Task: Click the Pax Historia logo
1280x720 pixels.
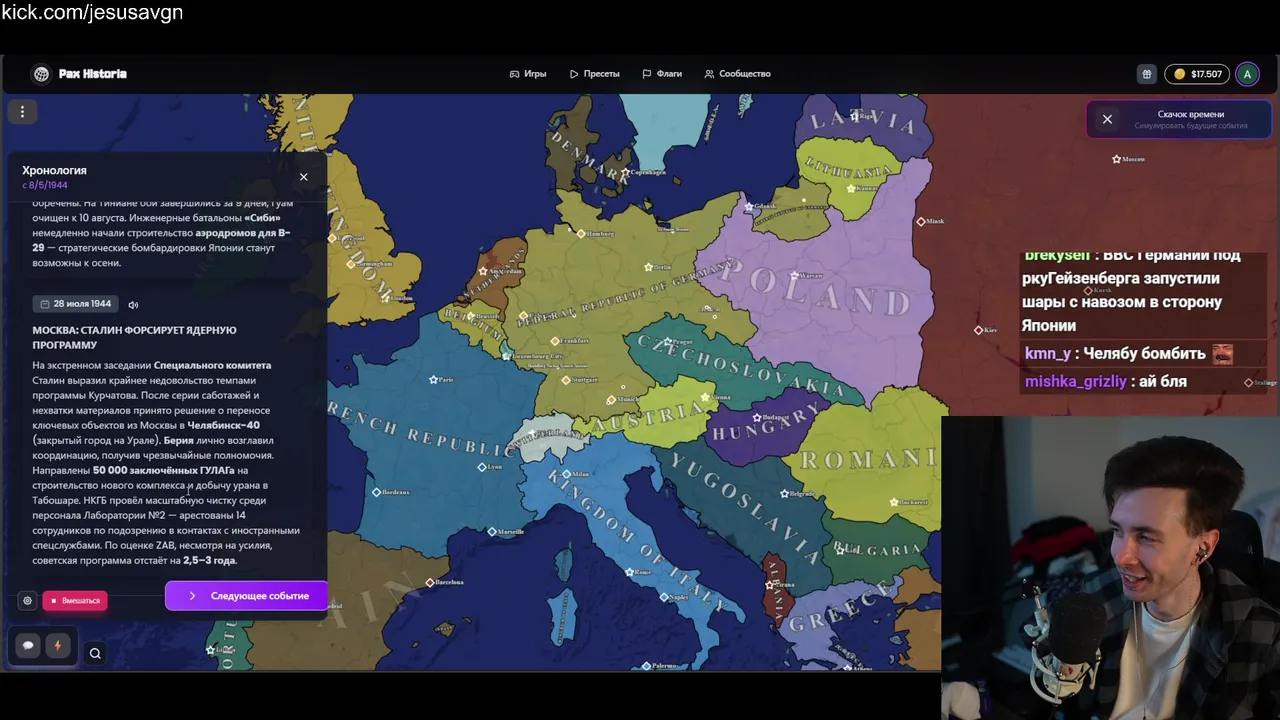Action: click(79, 74)
